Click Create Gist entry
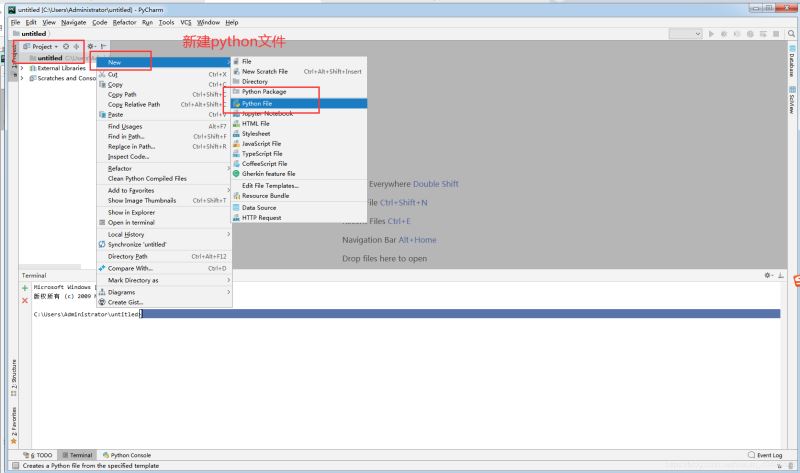Image resolution: width=800 pixels, height=473 pixels. (x=164, y=303)
